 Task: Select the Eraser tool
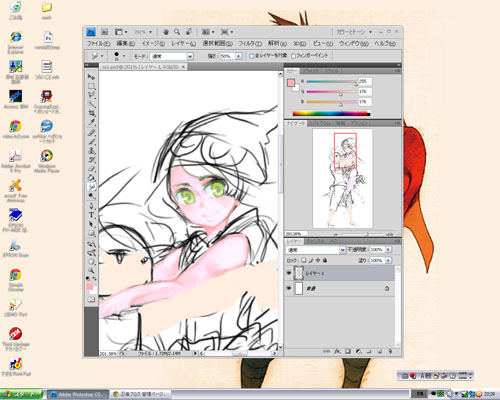coord(91,169)
